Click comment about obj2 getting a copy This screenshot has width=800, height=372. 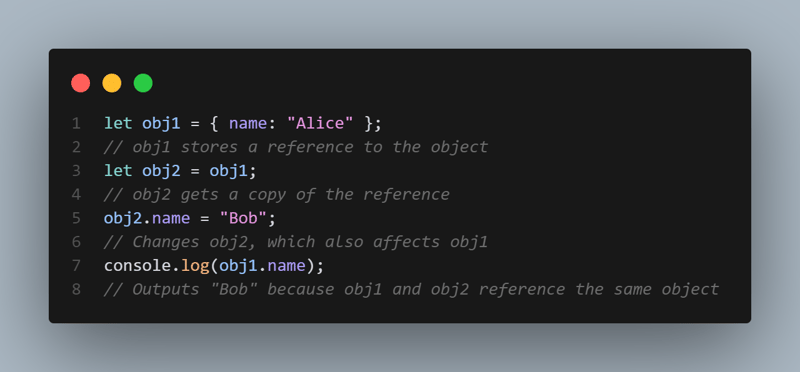pos(277,194)
